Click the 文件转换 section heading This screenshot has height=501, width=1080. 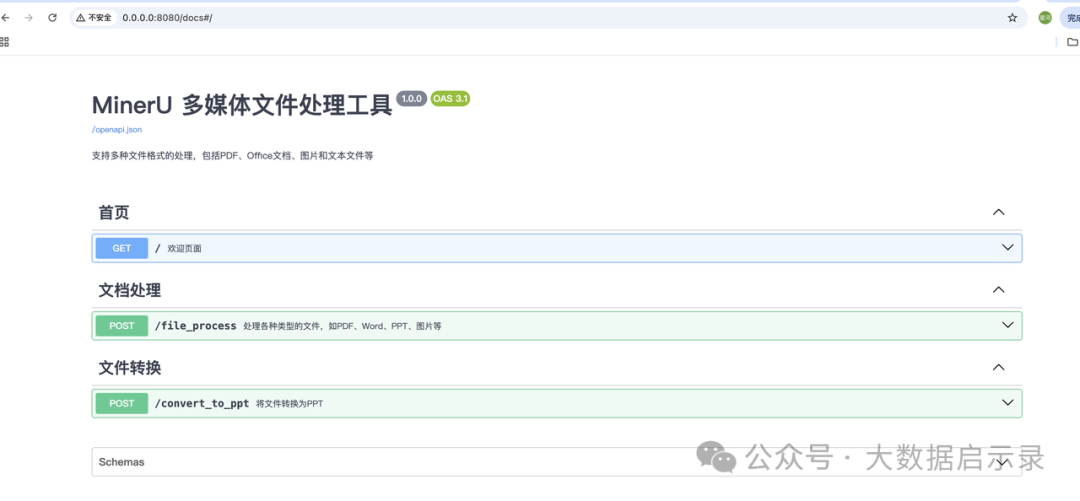[x=129, y=368]
